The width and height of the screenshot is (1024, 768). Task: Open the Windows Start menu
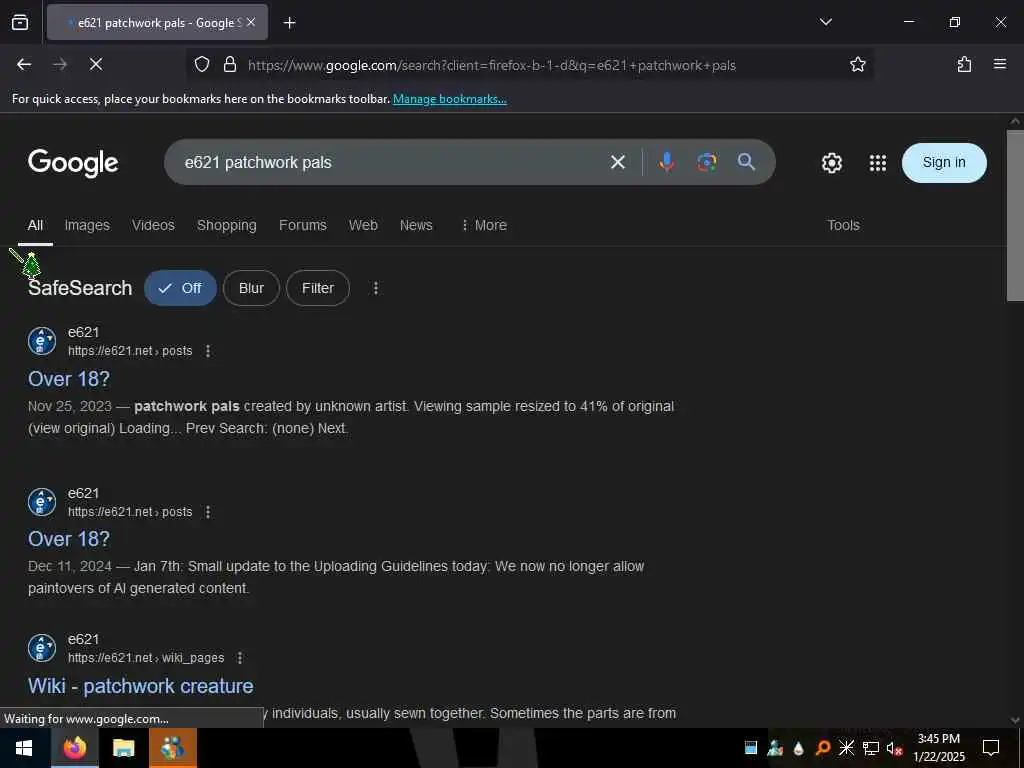24,748
